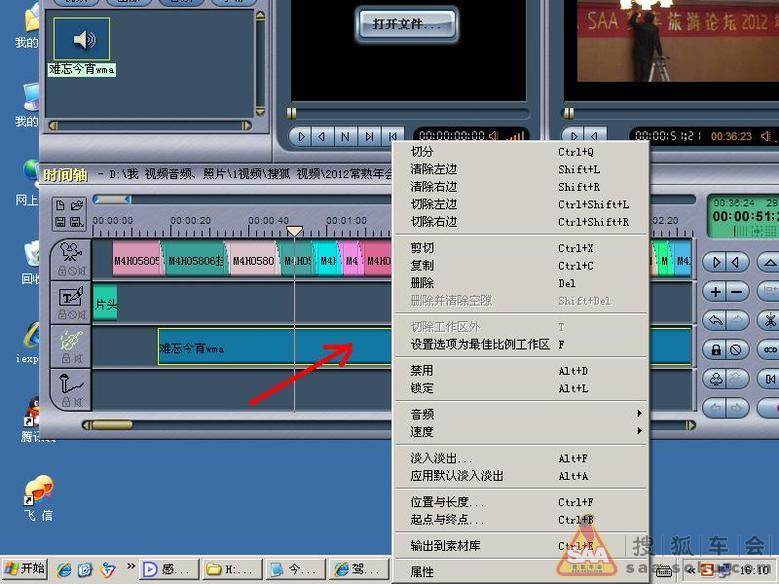Screen dimensions: 779x584
Task: Click the zoom-in plus button
Action: pos(714,291)
